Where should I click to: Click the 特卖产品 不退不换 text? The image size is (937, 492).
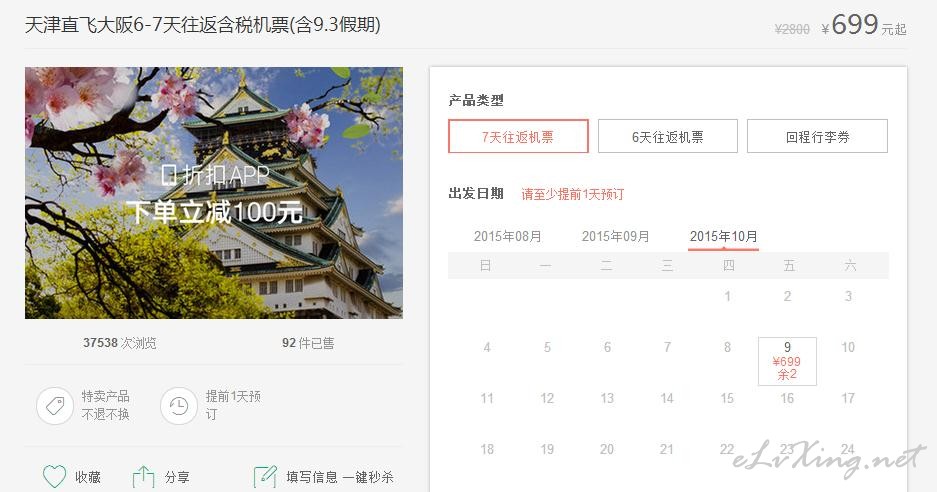pyautogui.click(x=106, y=405)
